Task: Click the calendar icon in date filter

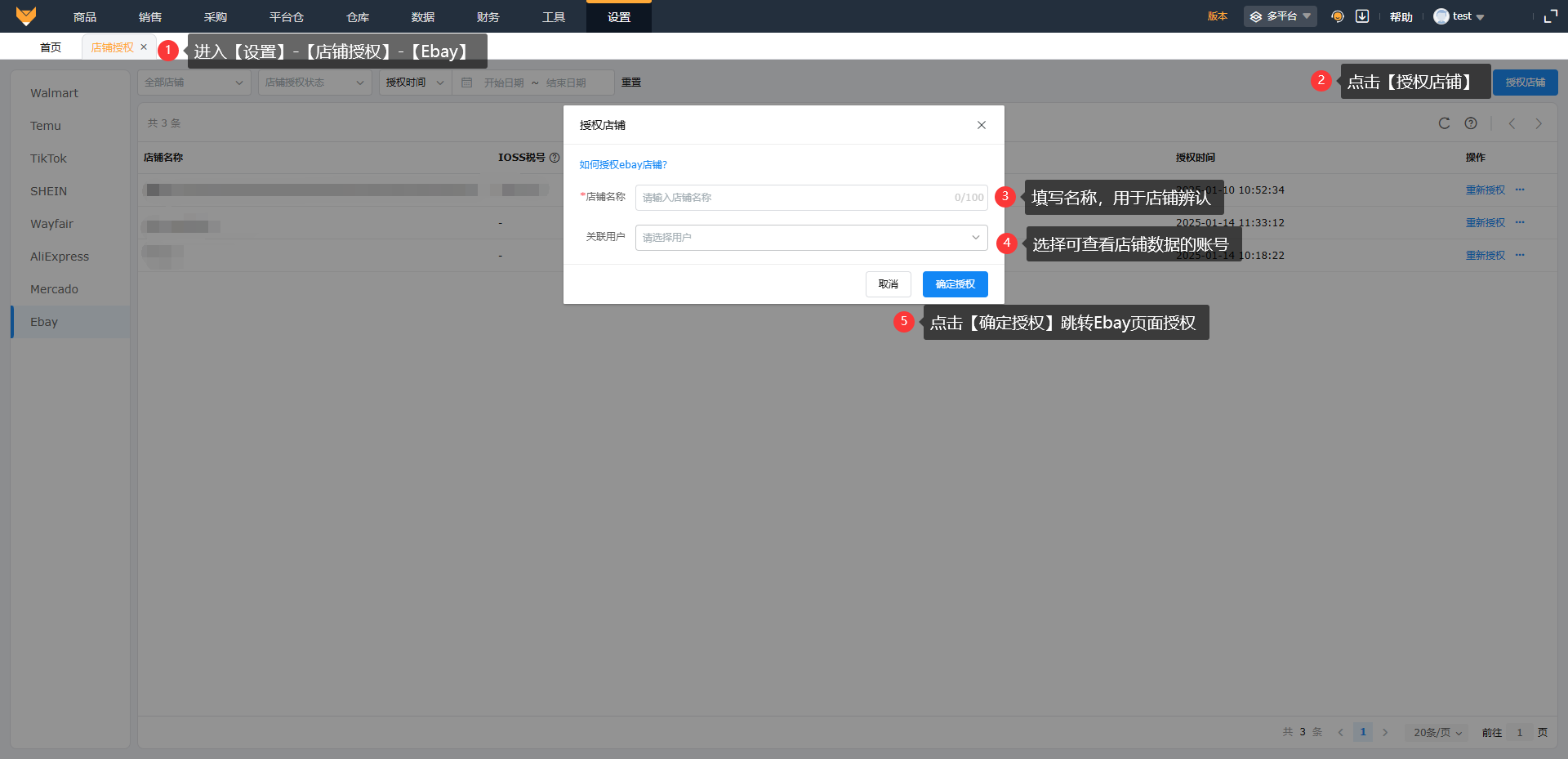Action: [x=467, y=83]
